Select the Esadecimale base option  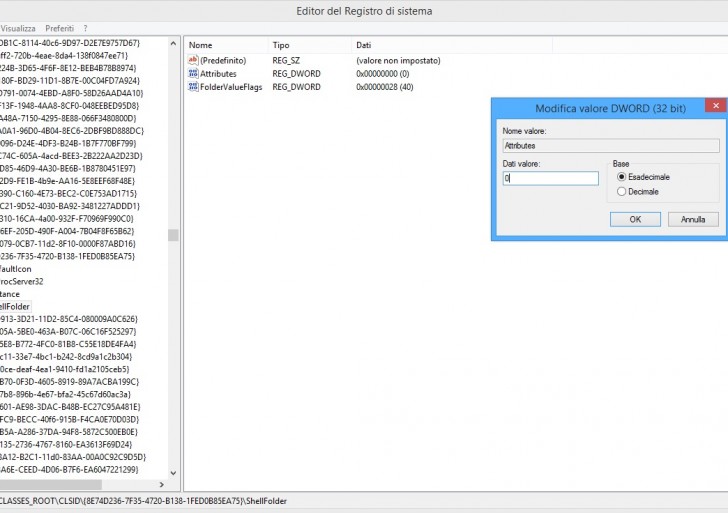point(622,177)
